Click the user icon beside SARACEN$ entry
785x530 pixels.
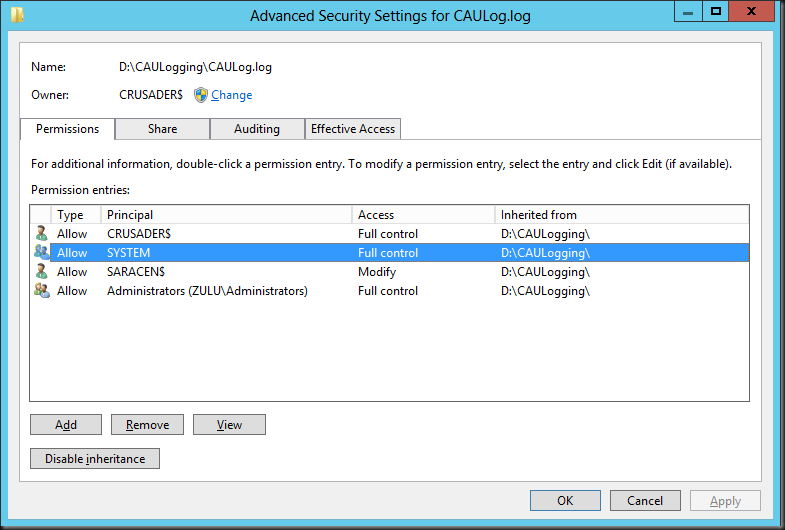(42, 272)
